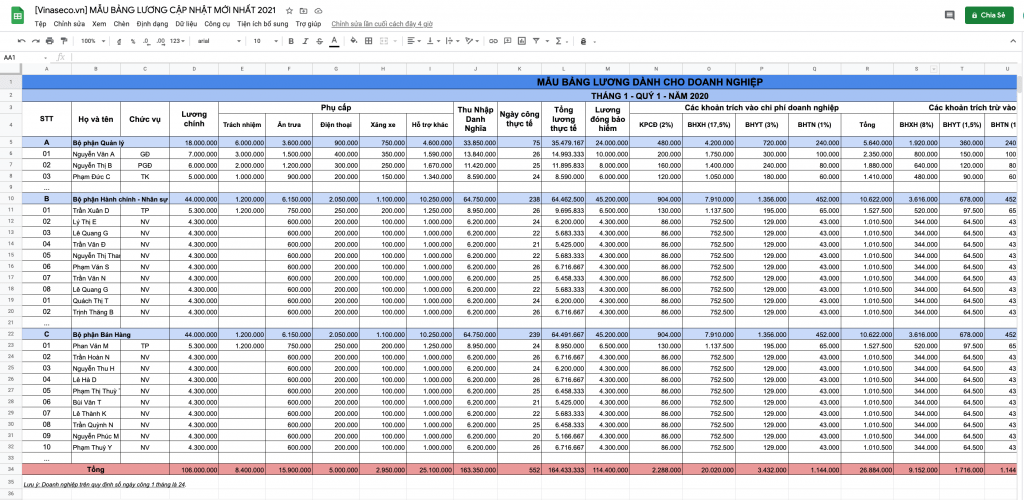This screenshot has height=500, width=1024.
Task: Open the Định dạng menu
Action: tap(152, 22)
